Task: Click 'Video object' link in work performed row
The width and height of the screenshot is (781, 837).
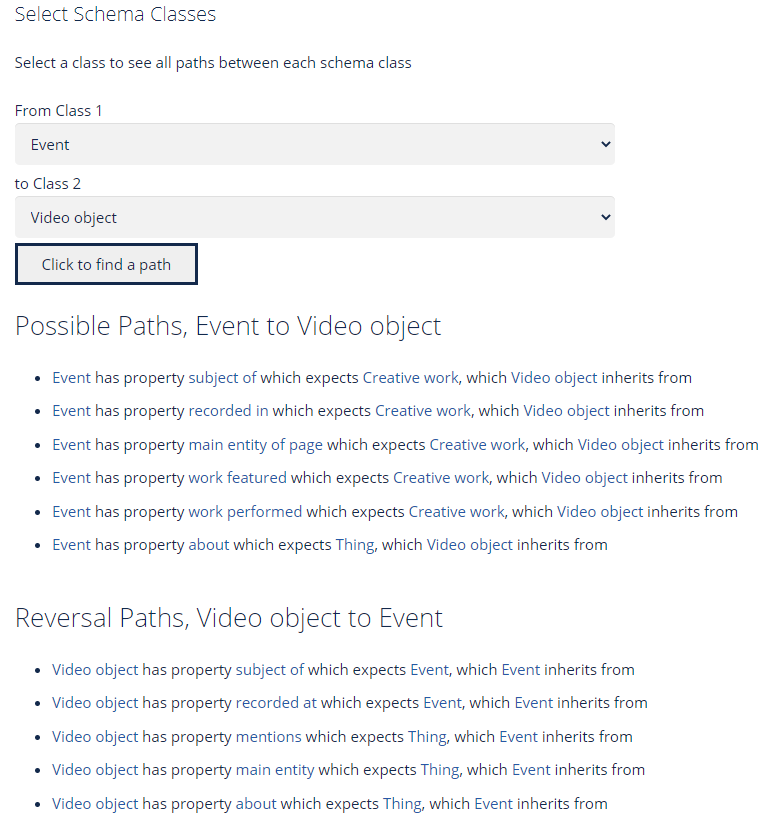Action: click(600, 511)
